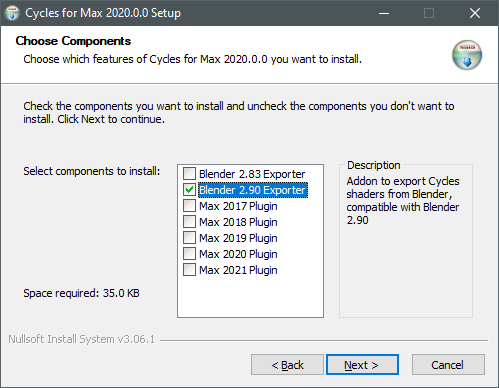Select the Max 2020 Plugin label

(x=238, y=254)
